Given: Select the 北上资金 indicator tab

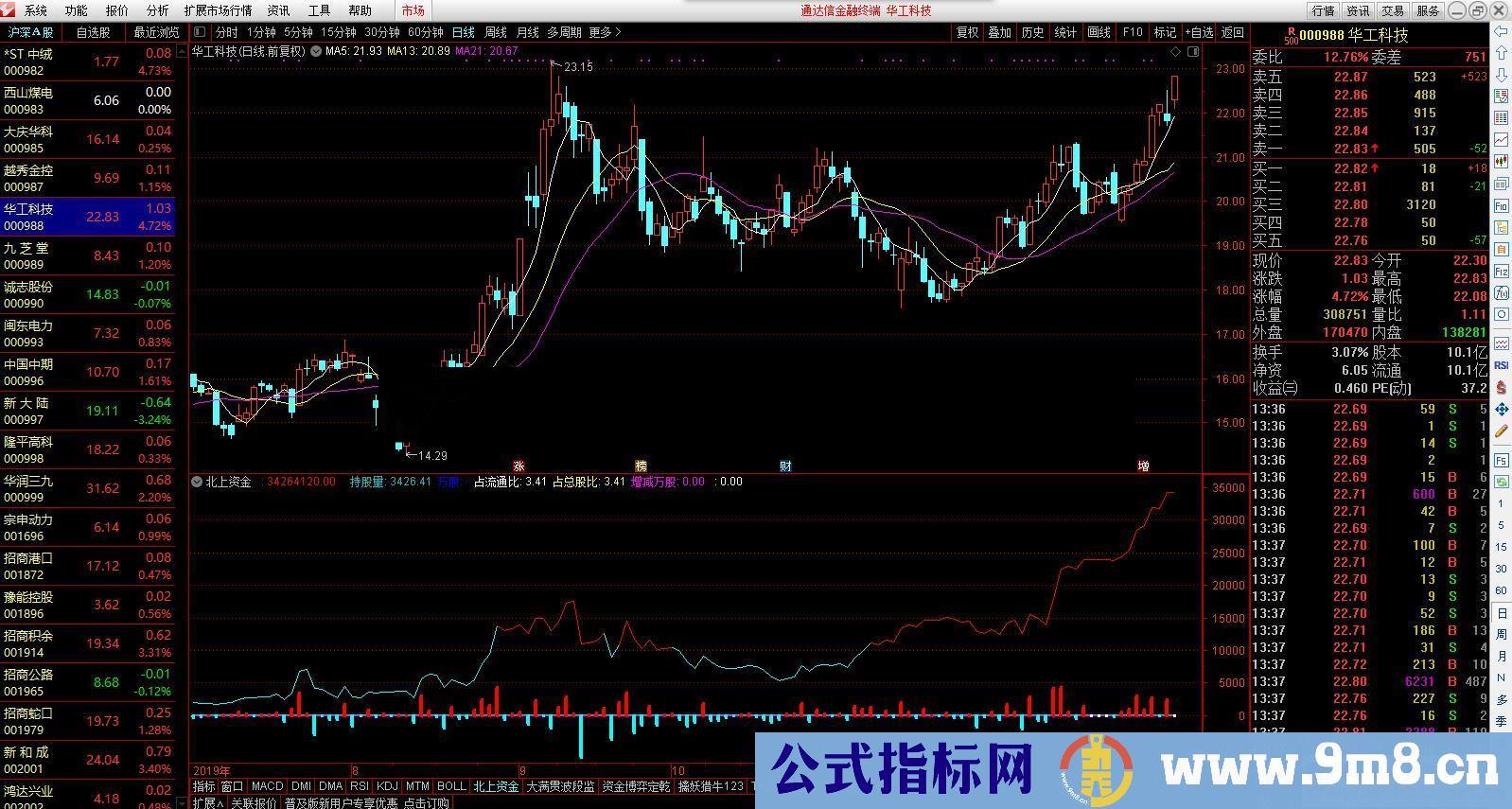Looking at the screenshot, I should coord(497,786).
